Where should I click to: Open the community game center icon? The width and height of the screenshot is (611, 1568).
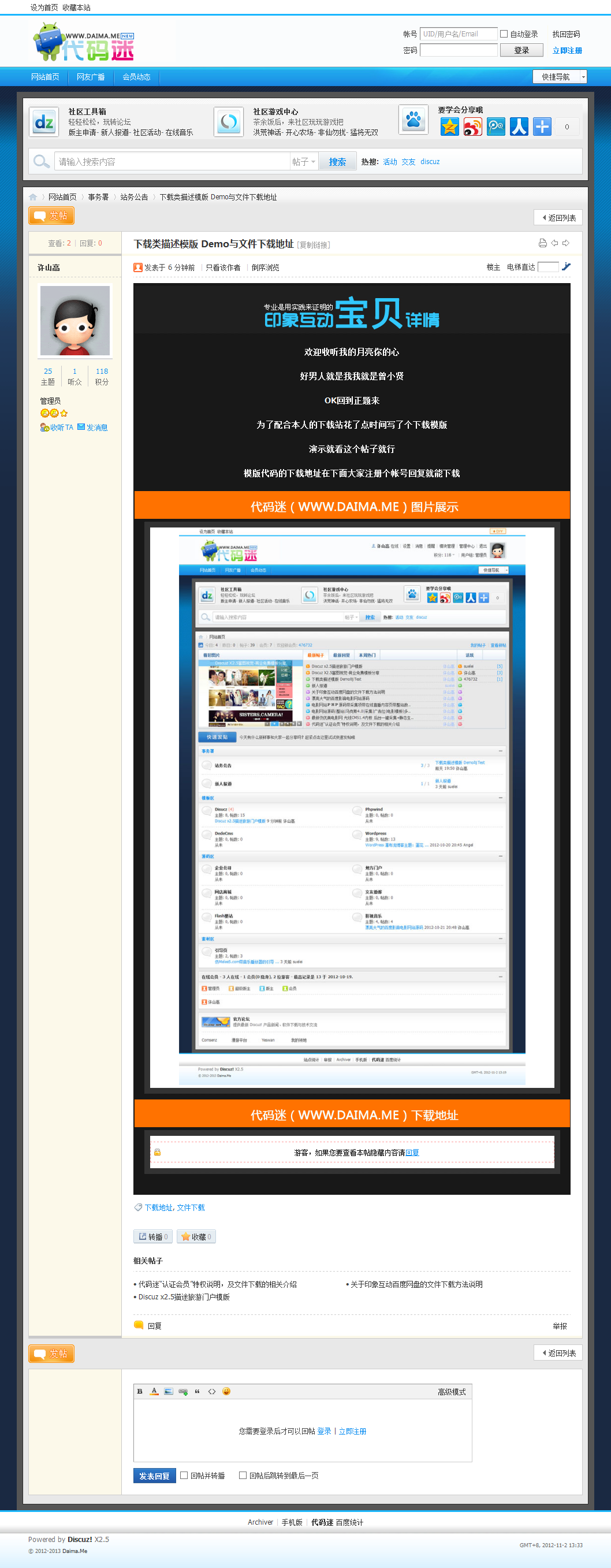click(229, 122)
